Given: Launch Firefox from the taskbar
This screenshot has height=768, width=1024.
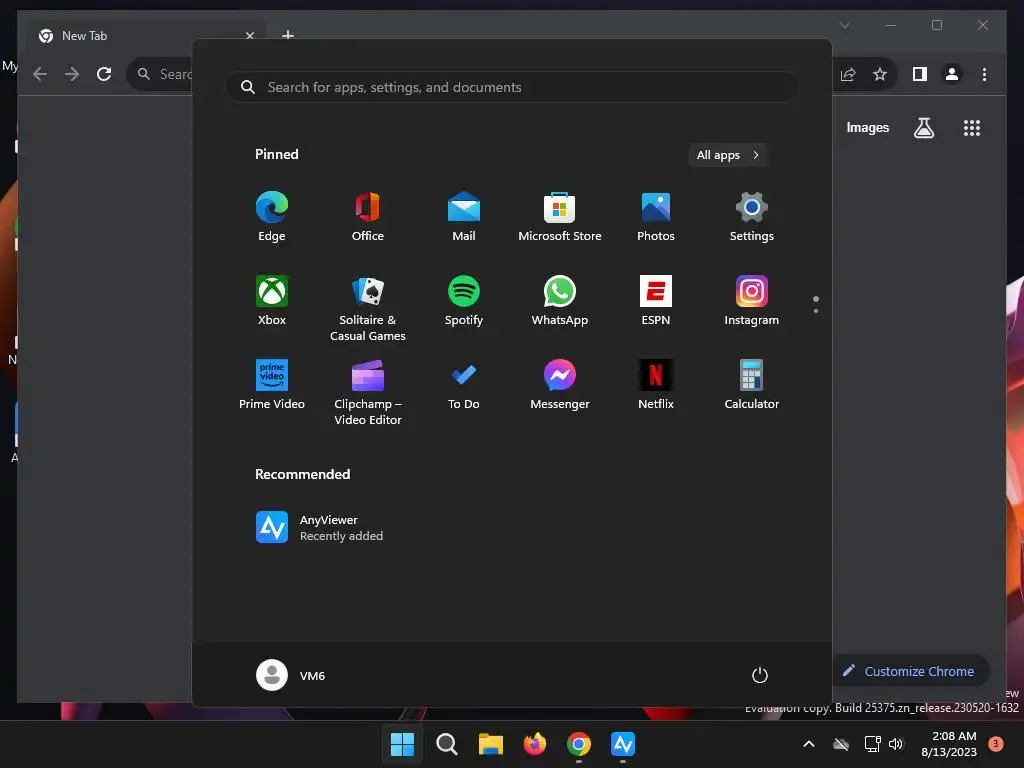Looking at the screenshot, I should click(x=535, y=744).
